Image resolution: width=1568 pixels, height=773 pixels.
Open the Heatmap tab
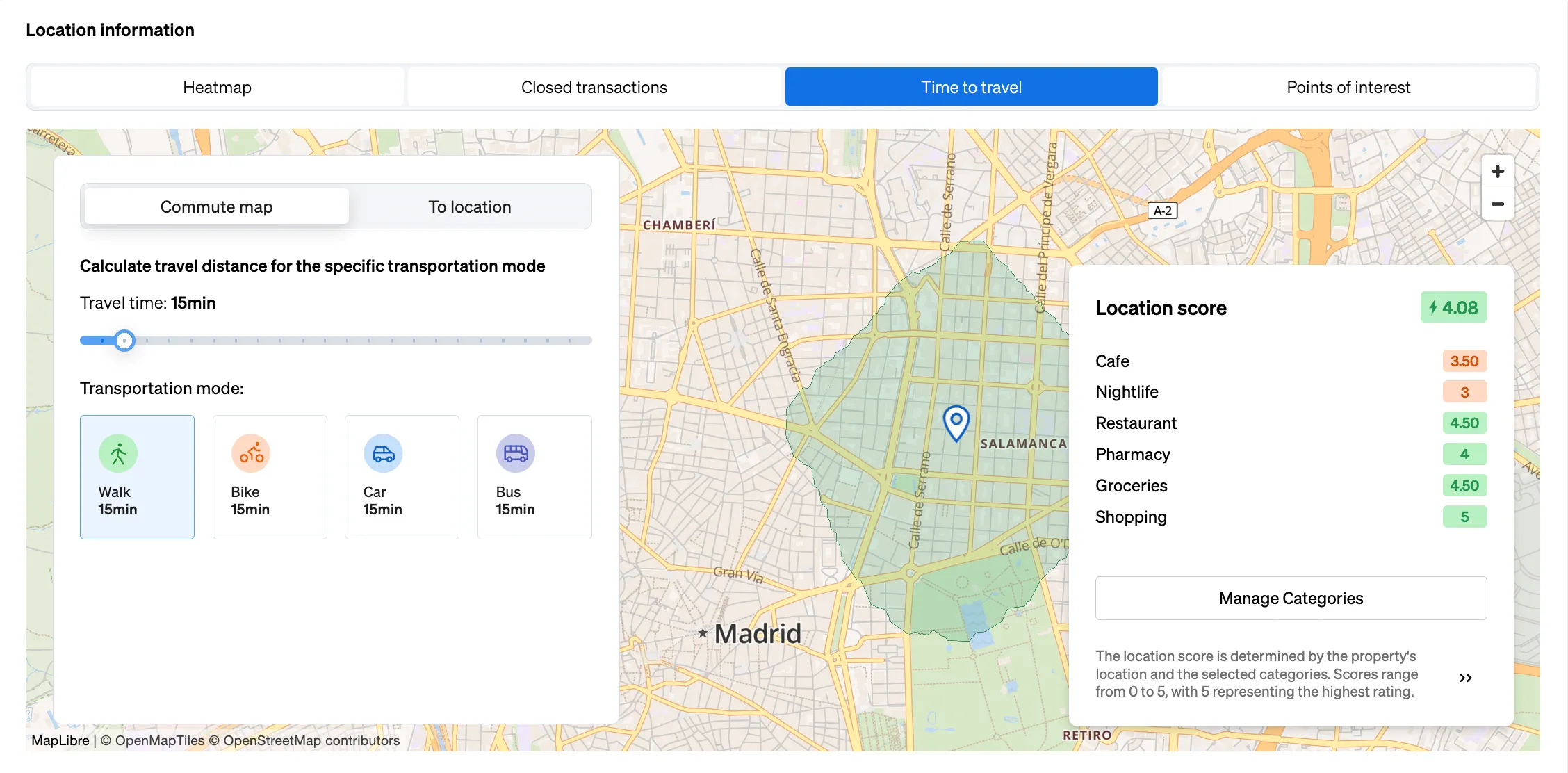coord(217,87)
